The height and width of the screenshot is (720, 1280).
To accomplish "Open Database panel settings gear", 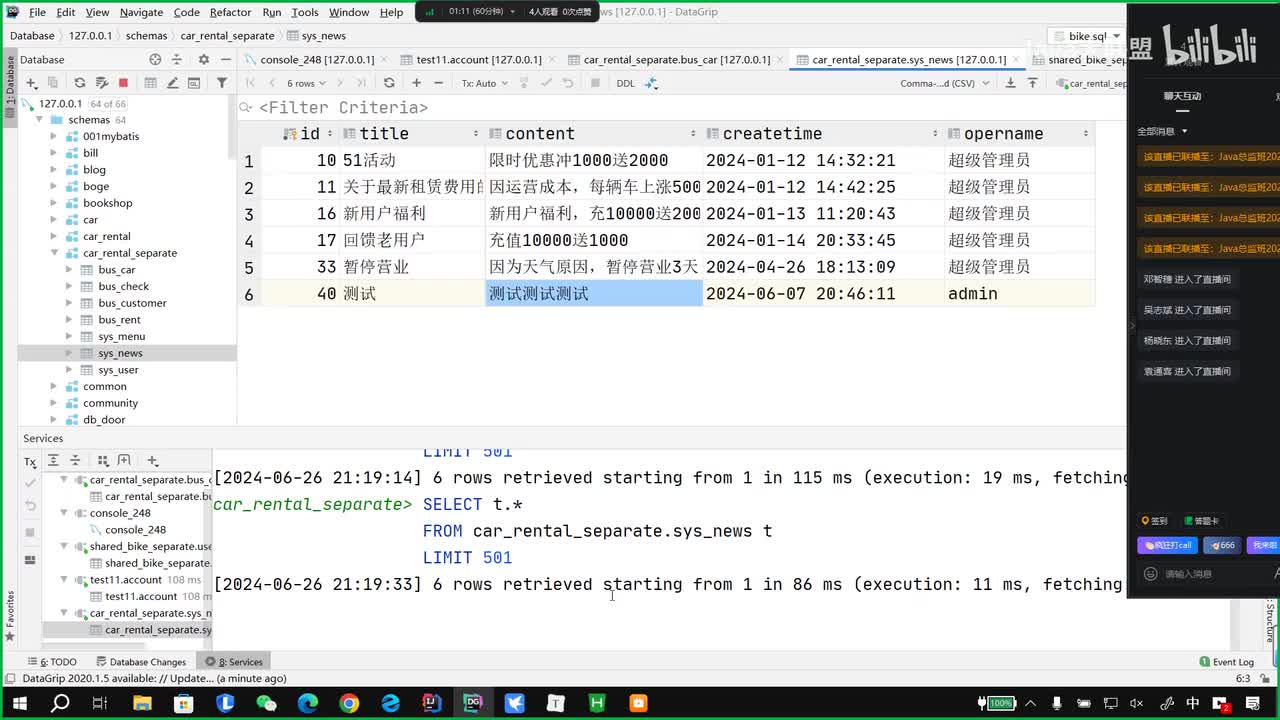I will click(203, 60).
